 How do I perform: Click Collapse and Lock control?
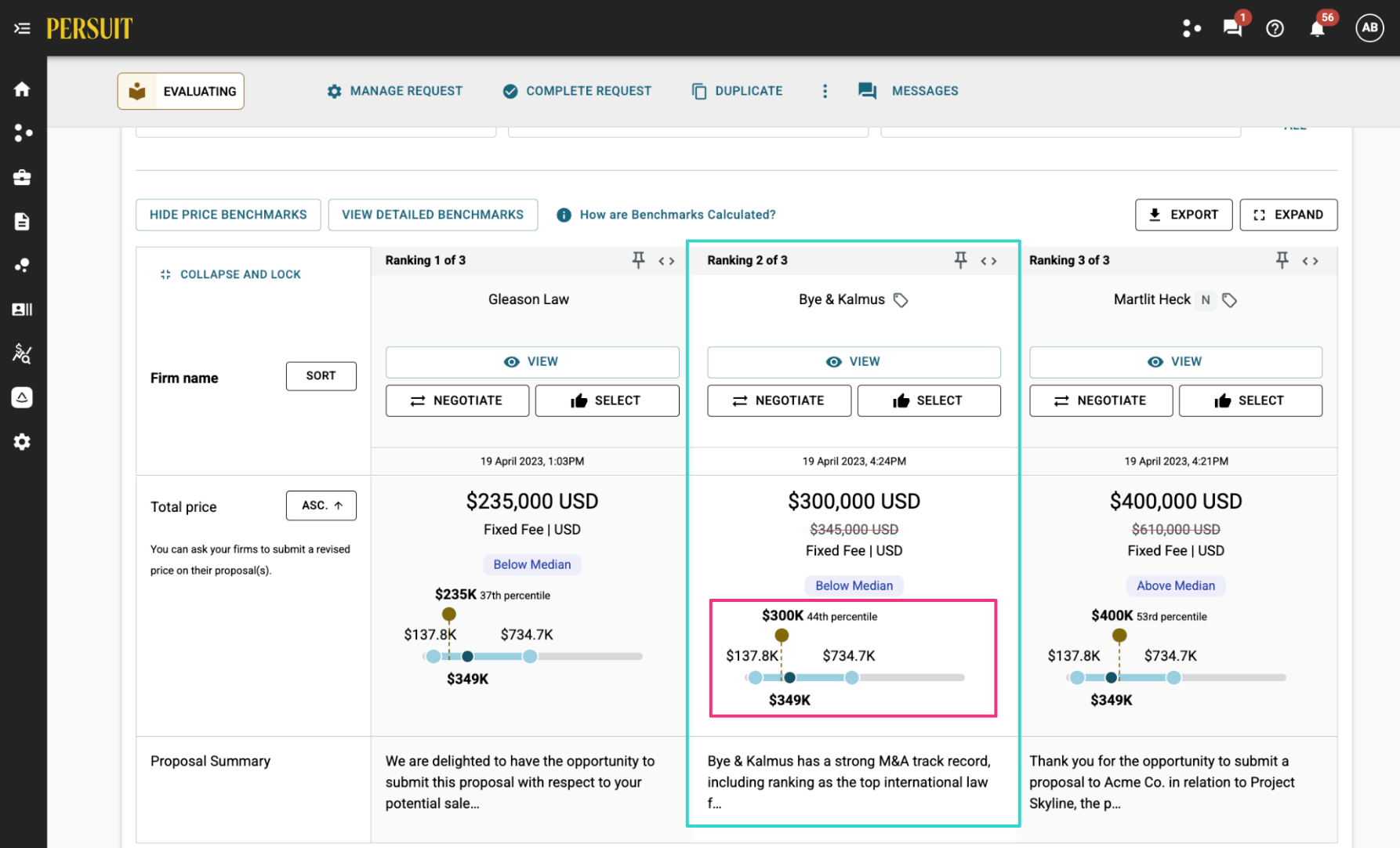[230, 274]
